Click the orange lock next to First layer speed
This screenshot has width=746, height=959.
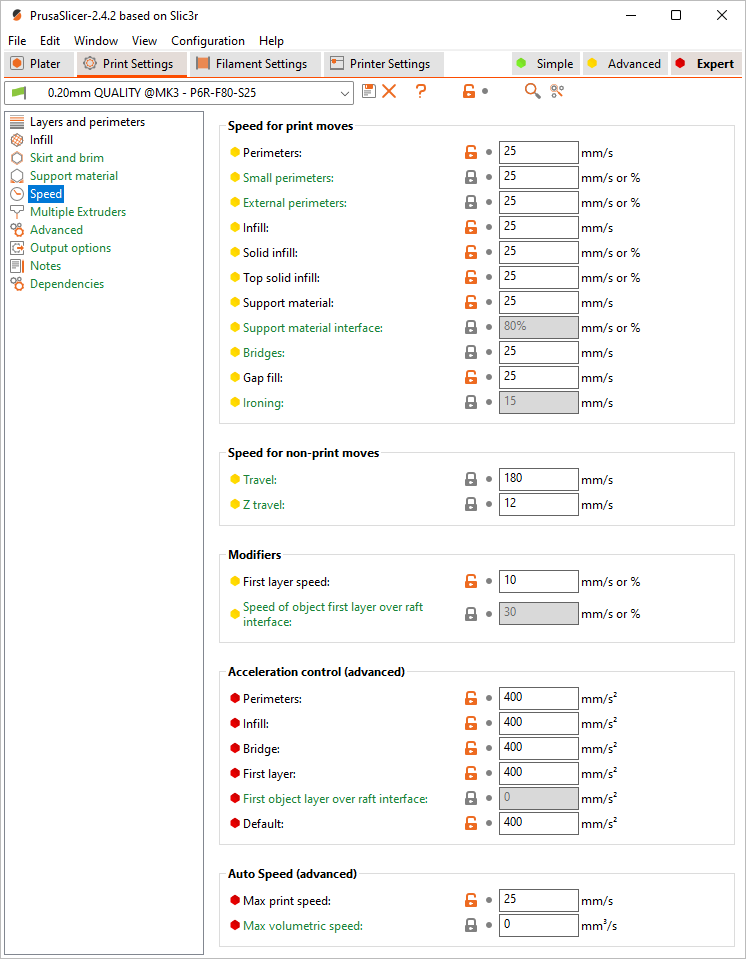(471, 581)
